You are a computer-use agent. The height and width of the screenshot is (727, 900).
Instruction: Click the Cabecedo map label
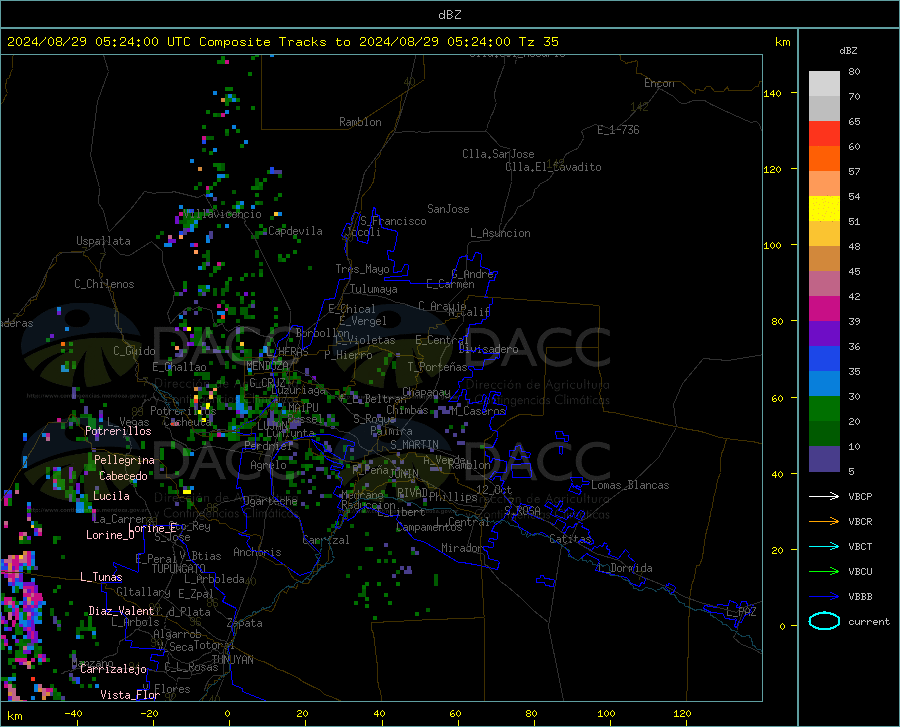123,476
